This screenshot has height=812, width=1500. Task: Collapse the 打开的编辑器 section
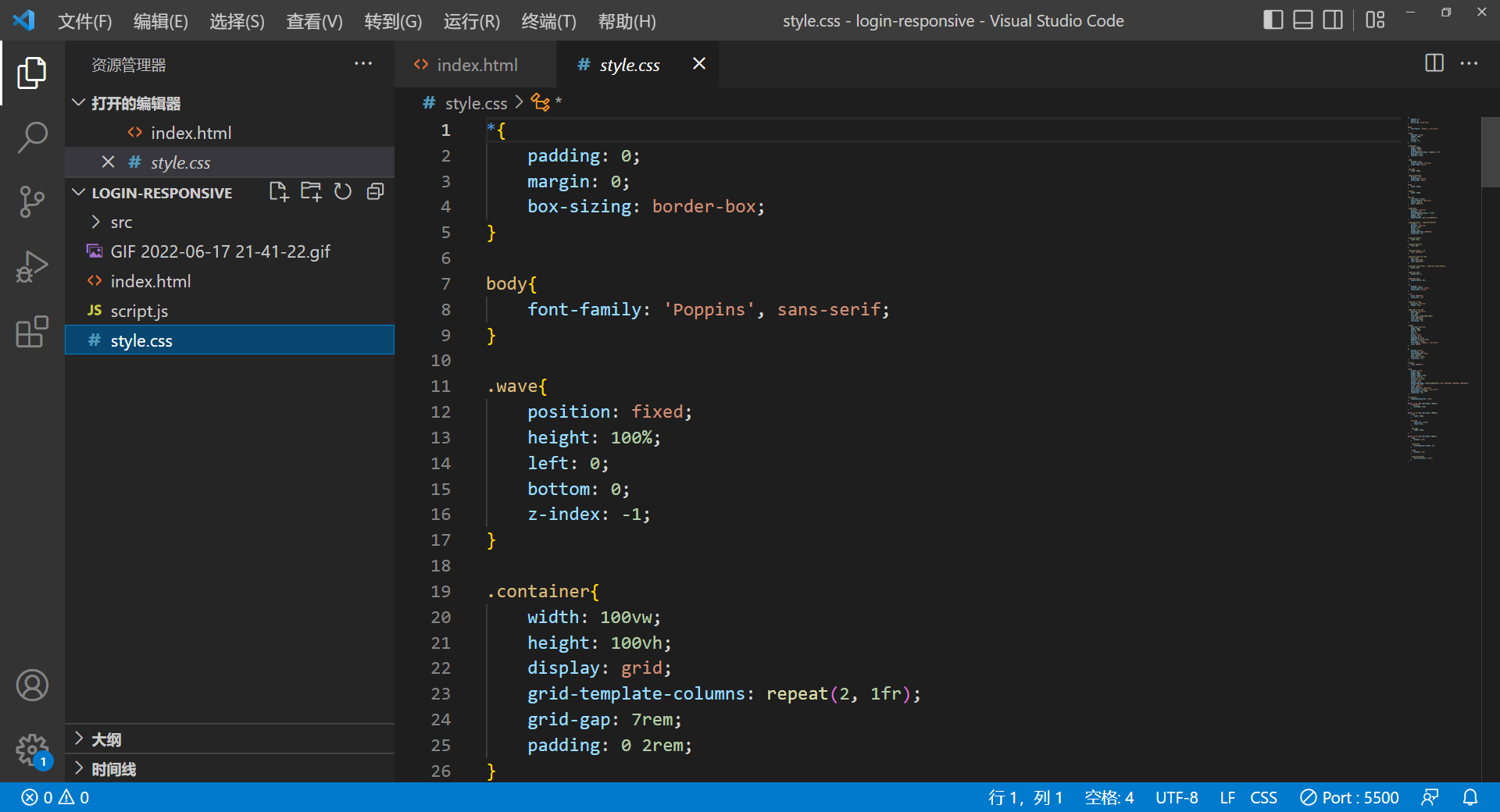coord(78,102)
